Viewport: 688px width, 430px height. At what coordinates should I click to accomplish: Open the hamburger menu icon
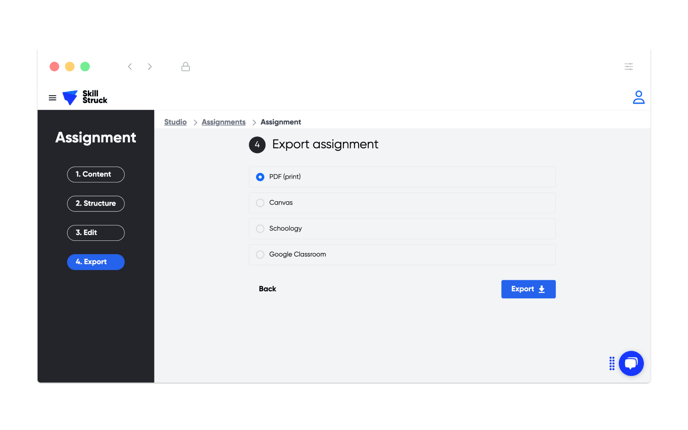(52, 97)
